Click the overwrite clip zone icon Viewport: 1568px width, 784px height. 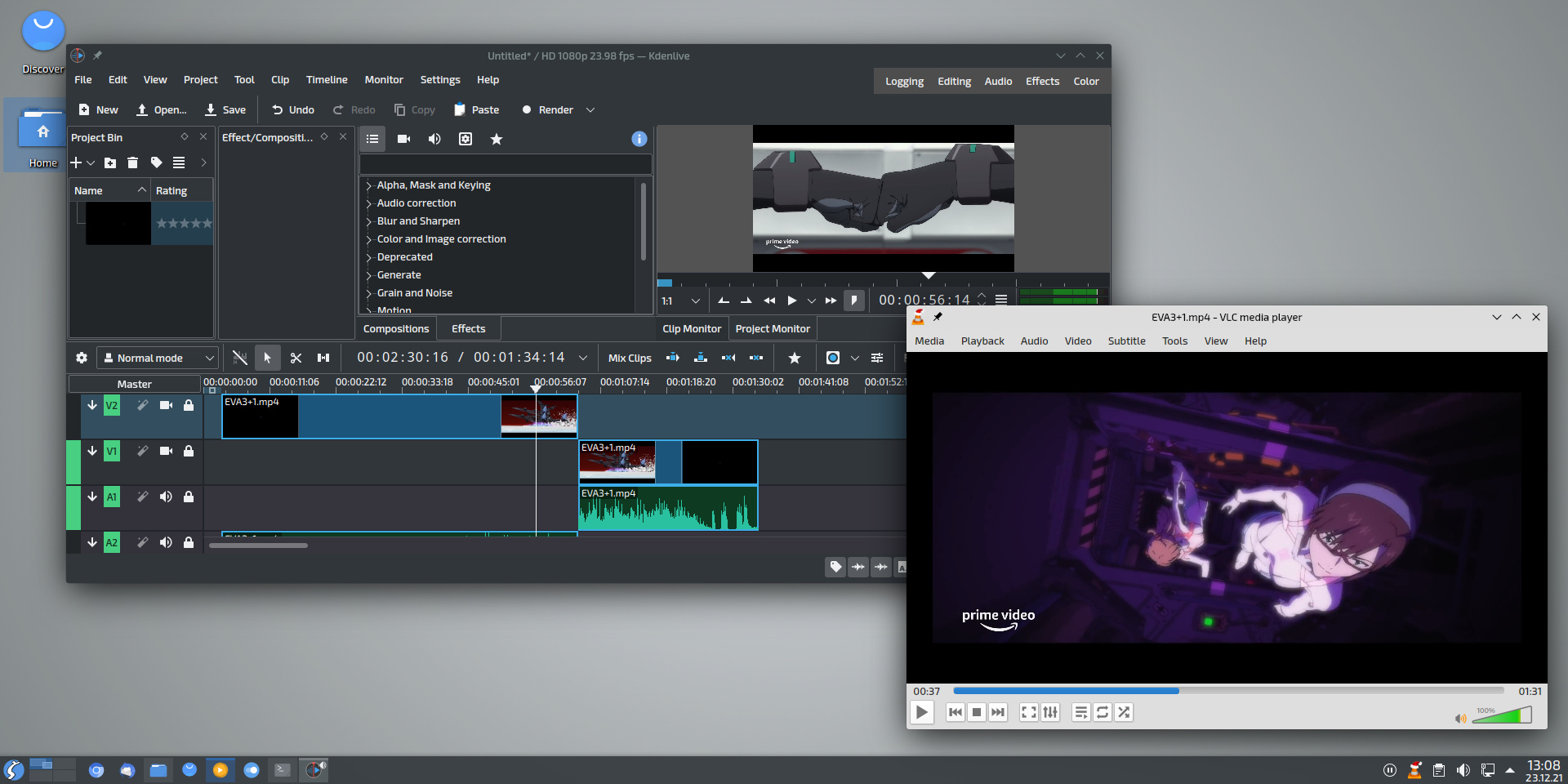701,358
